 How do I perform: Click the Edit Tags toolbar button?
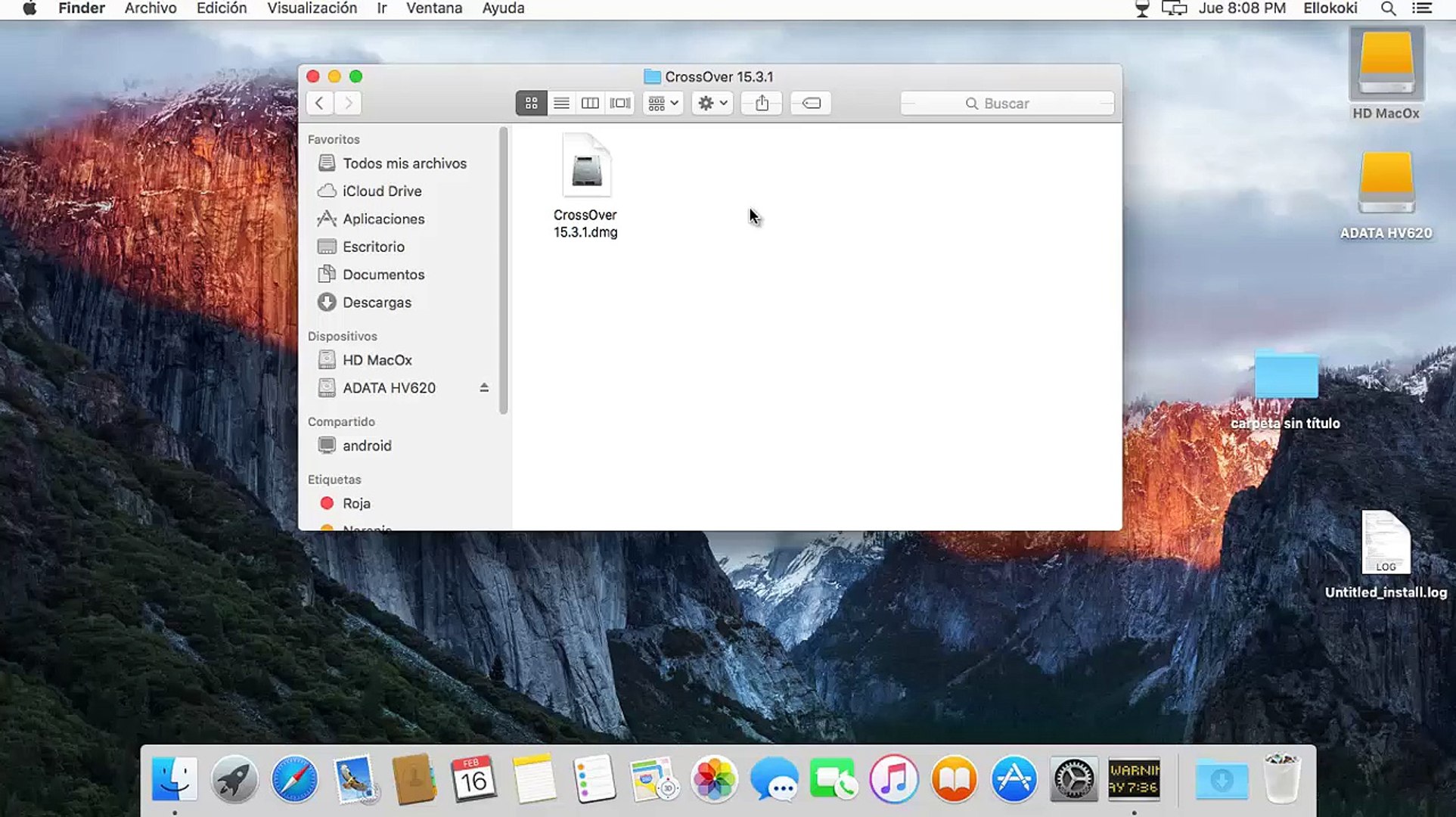pos(811,103)
